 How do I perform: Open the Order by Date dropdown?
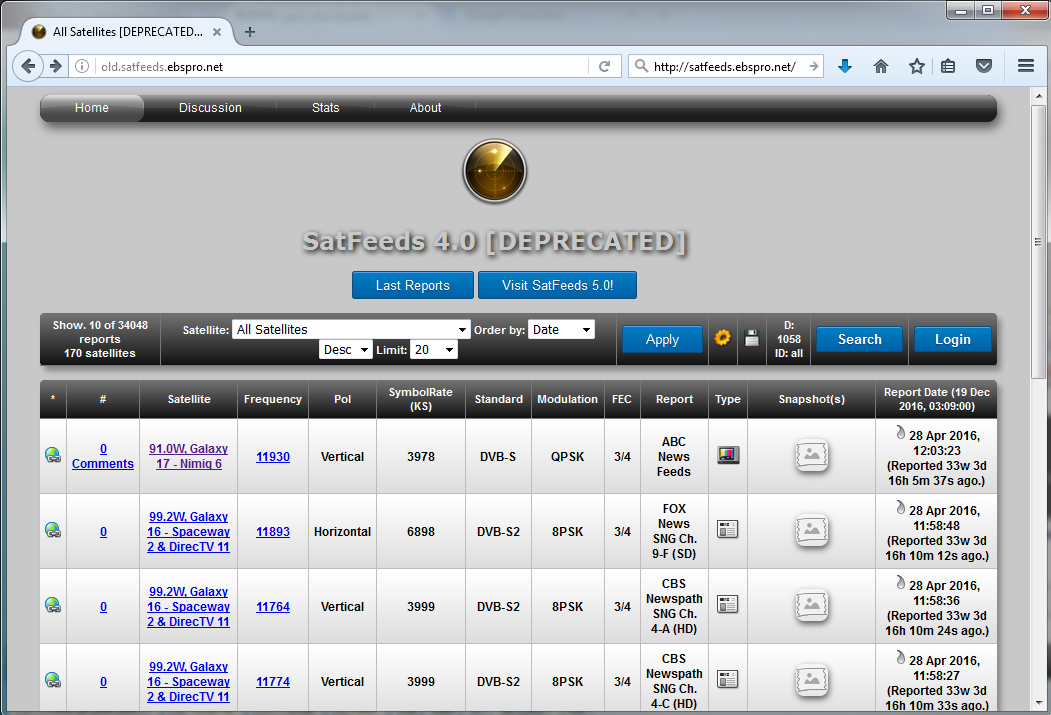click(560, 329)
